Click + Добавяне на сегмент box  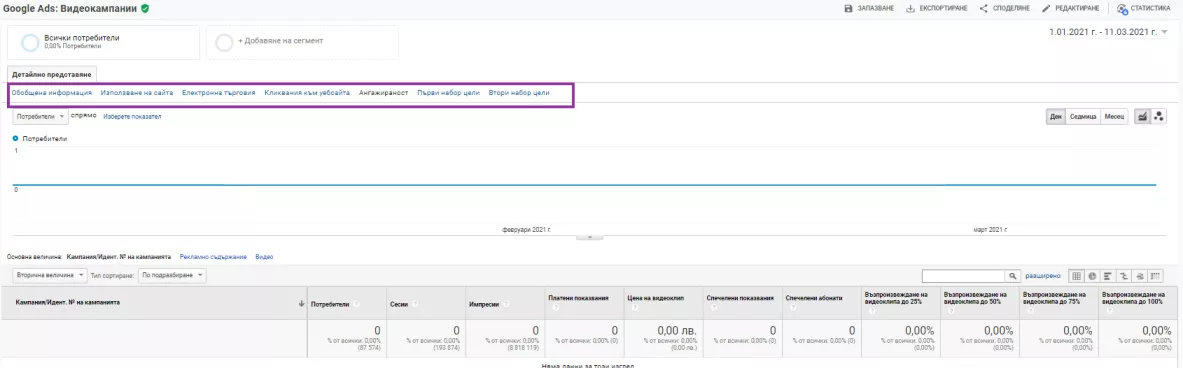point(302,42)
